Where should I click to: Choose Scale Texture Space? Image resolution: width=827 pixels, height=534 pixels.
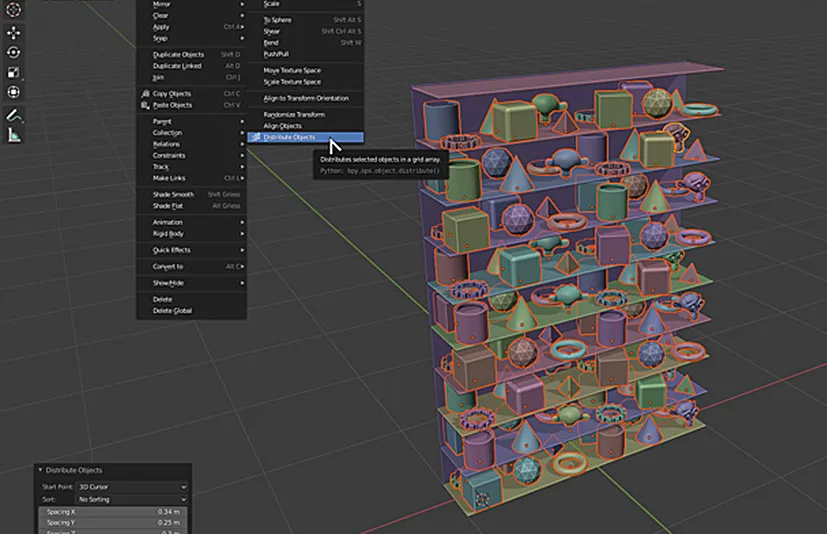click(305, 82)
